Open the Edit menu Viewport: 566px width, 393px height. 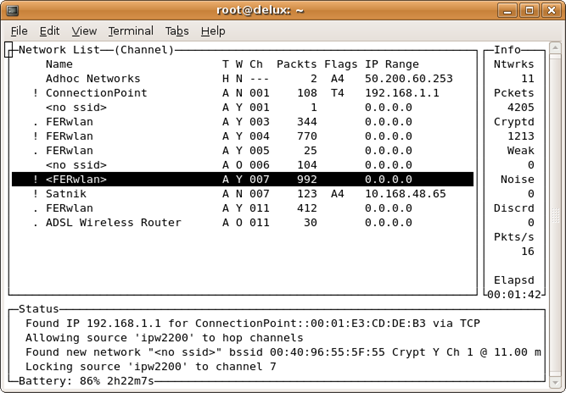[x=49, y=31]
